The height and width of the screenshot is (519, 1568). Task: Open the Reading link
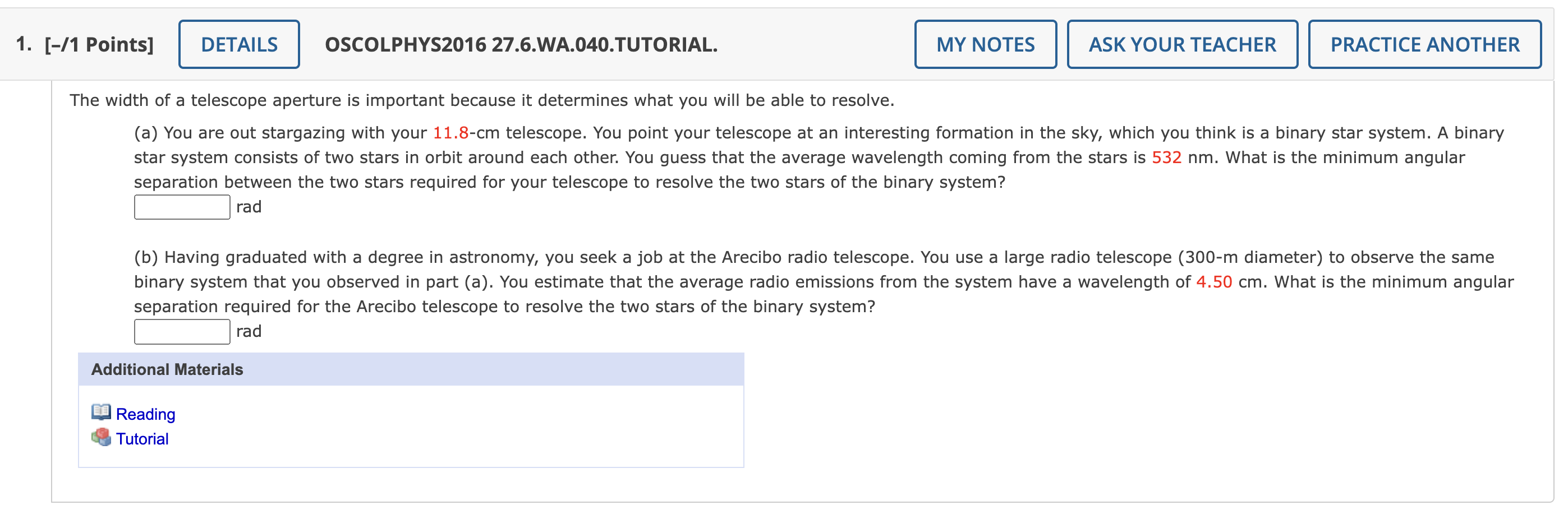coord(145,414)
